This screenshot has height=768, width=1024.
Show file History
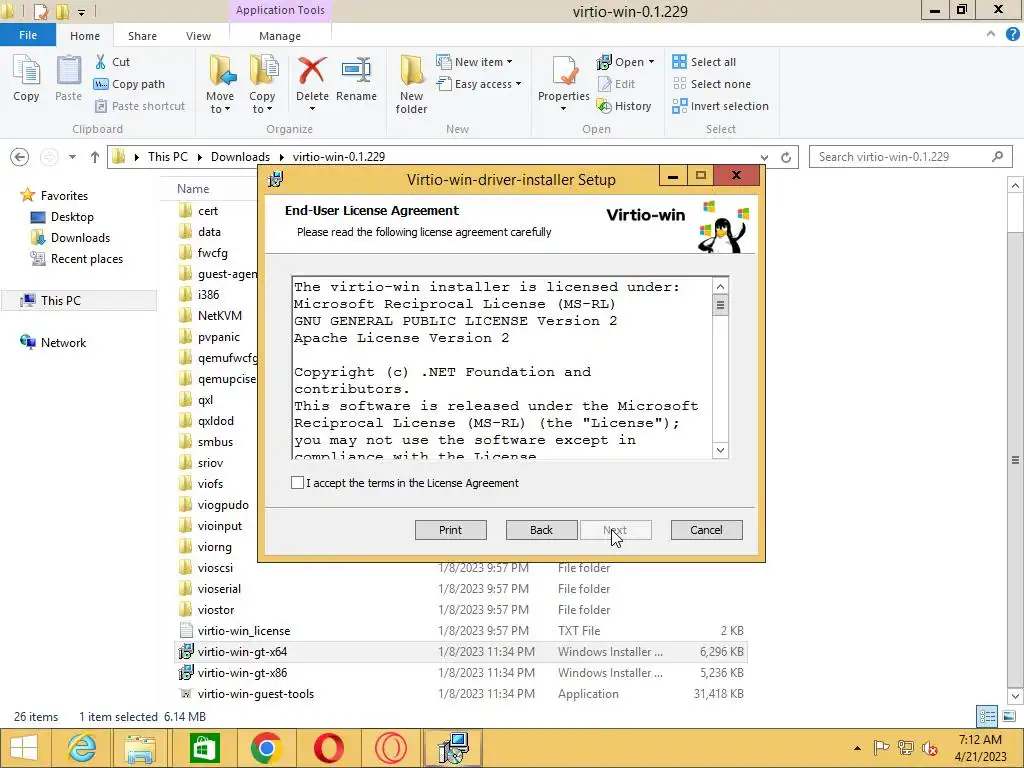pos(624,106)
